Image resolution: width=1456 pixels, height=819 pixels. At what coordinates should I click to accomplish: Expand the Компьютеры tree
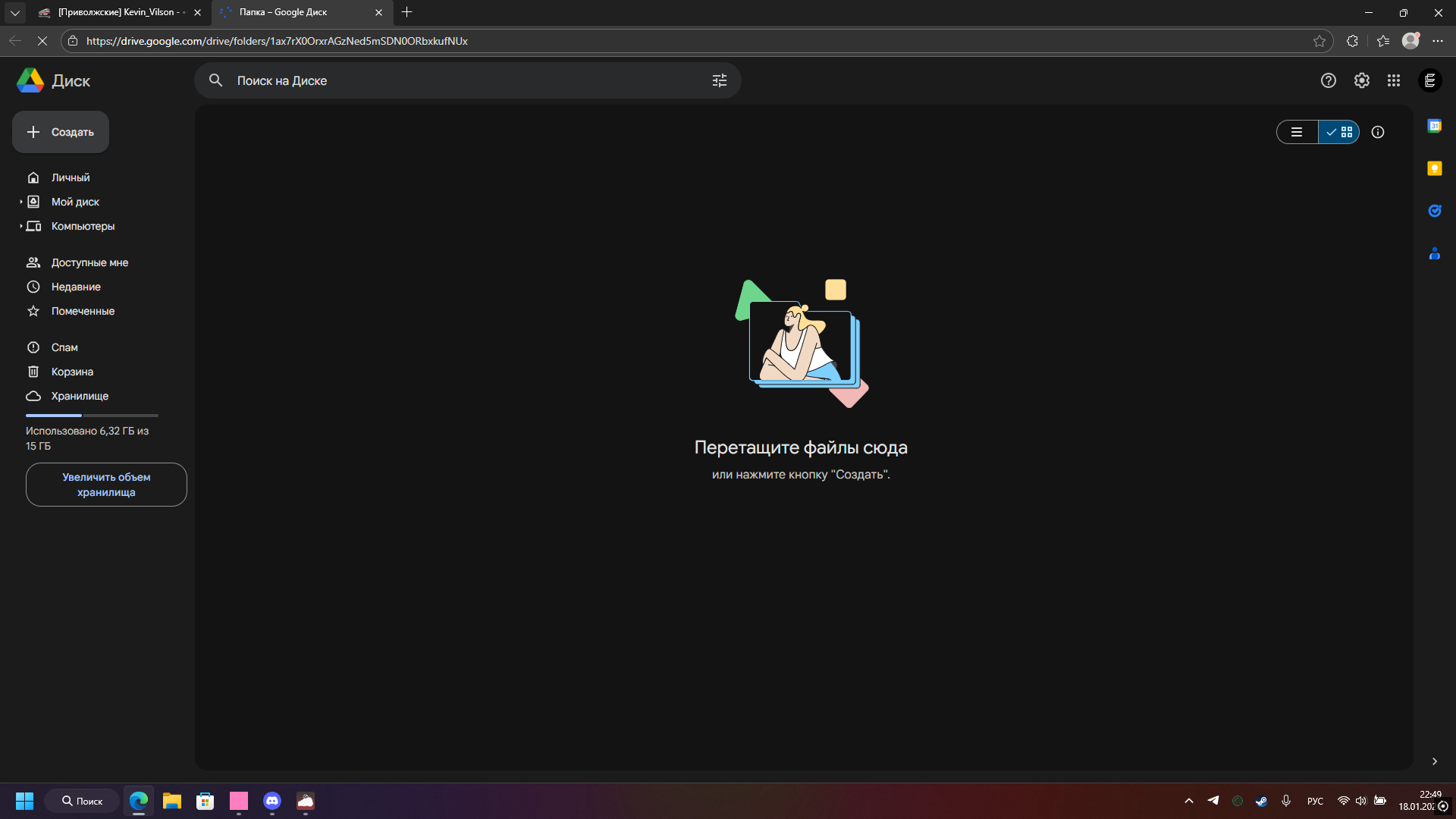pyautogui.click(x=20, y=226)
